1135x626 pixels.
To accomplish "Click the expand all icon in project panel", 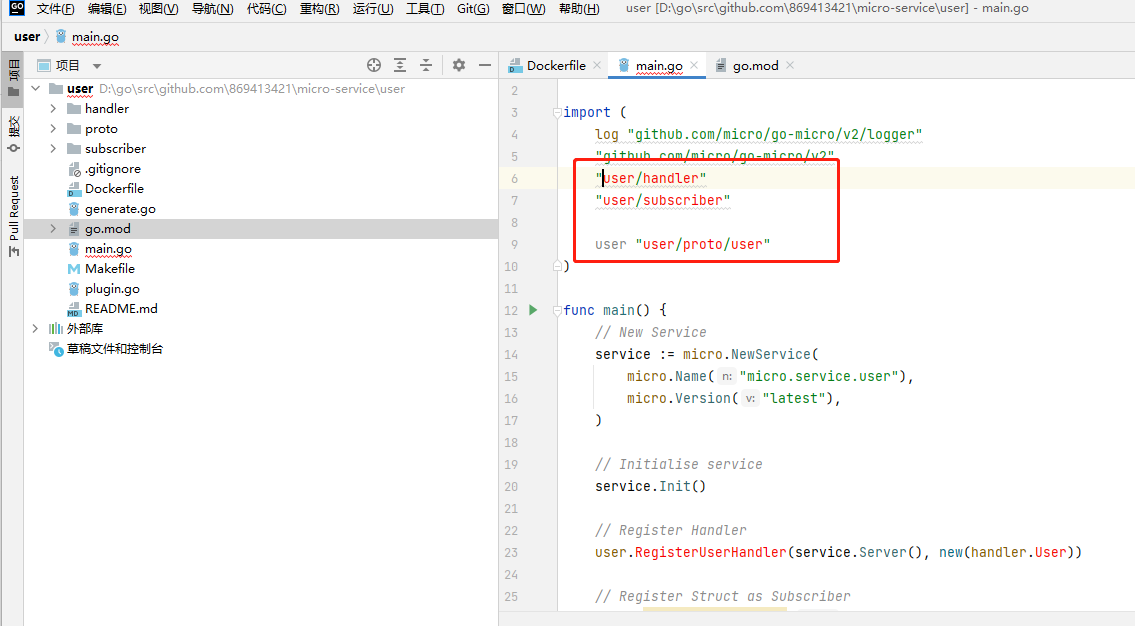I will tap(400, 65).
